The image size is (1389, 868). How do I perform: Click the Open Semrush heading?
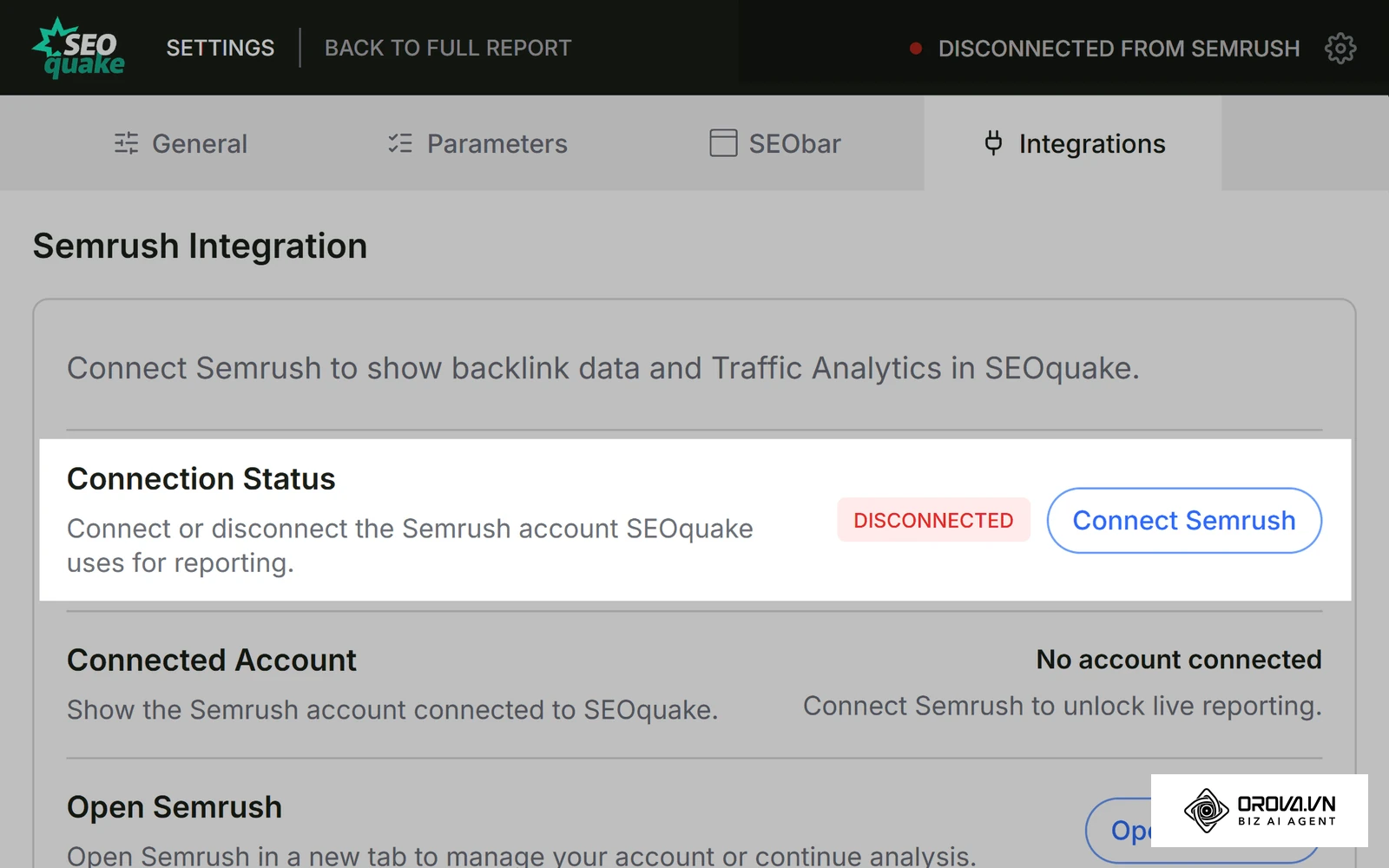174,807
